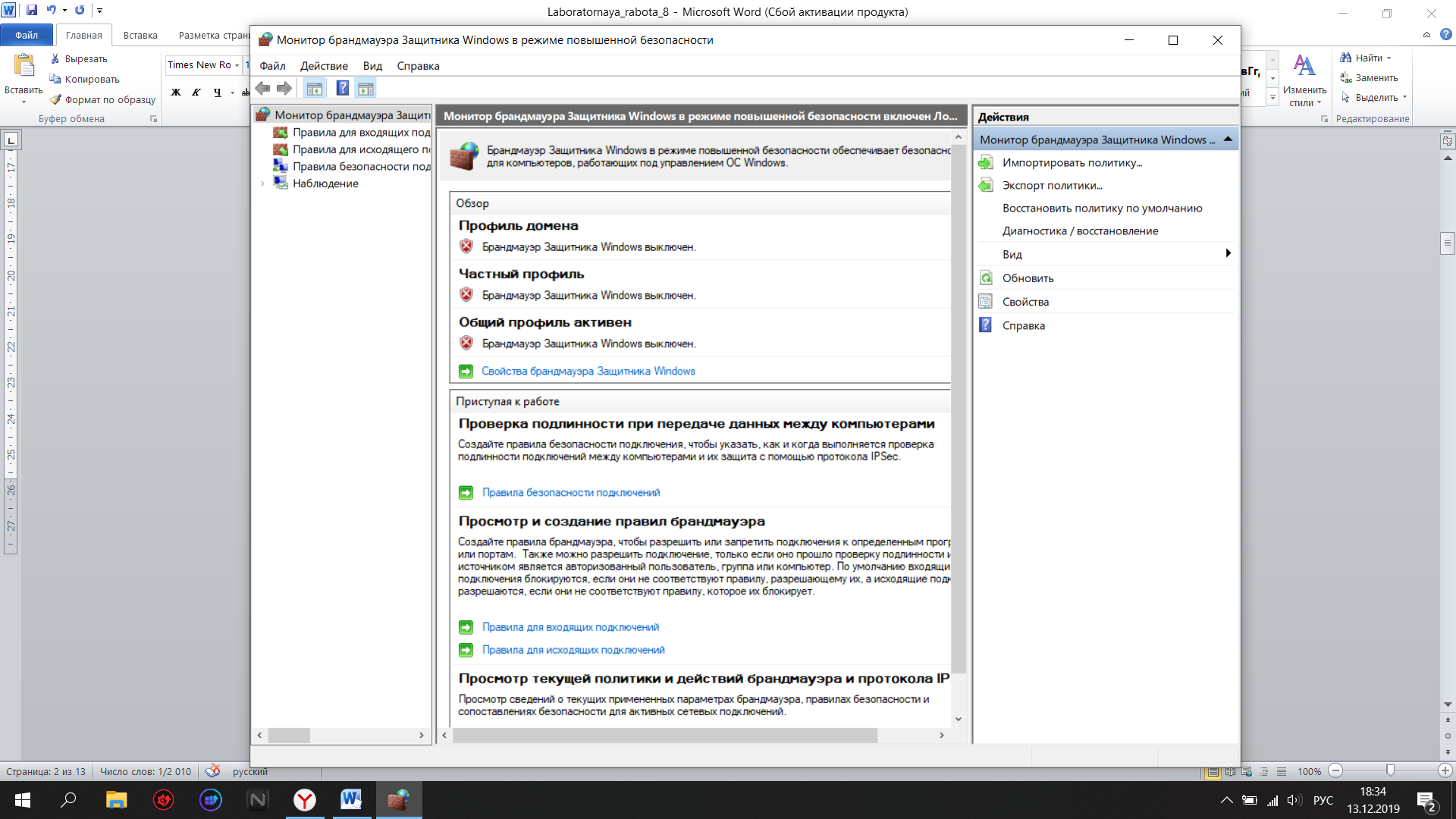Screen dimensions: 1456x819
Task: Open underline style dropdown arrow
Action: 231,93
